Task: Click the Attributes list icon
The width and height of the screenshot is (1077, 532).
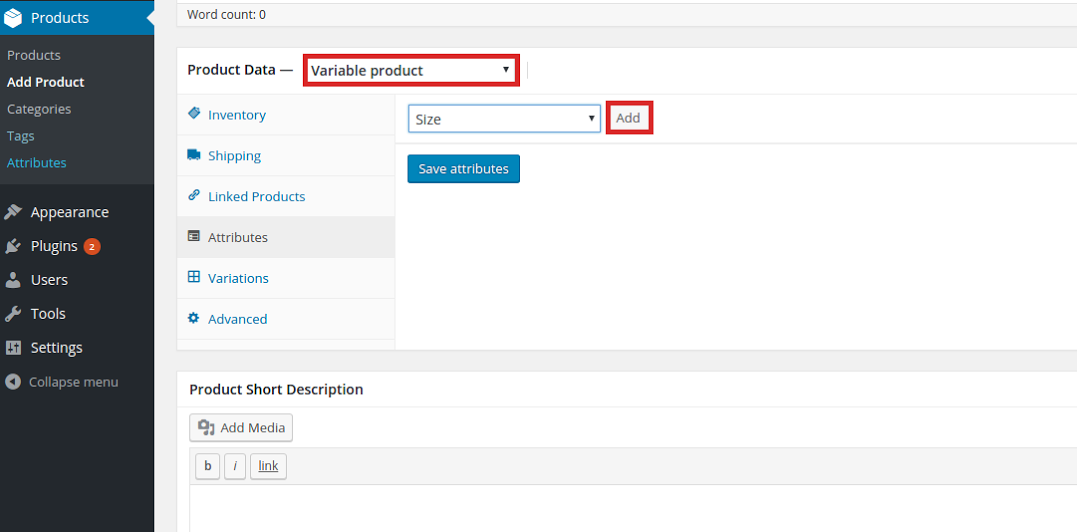Action: pyautogui.click(x=194, y=237)
